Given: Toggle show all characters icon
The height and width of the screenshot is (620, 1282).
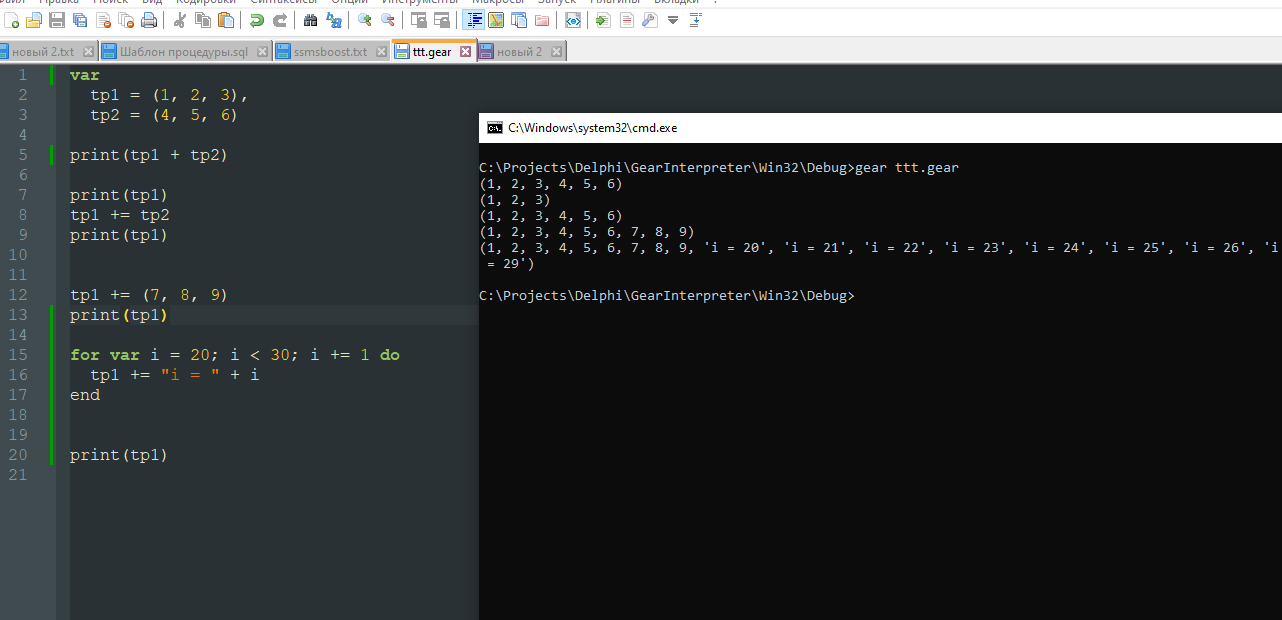Looking at the screenshot, I should [496, 20].
